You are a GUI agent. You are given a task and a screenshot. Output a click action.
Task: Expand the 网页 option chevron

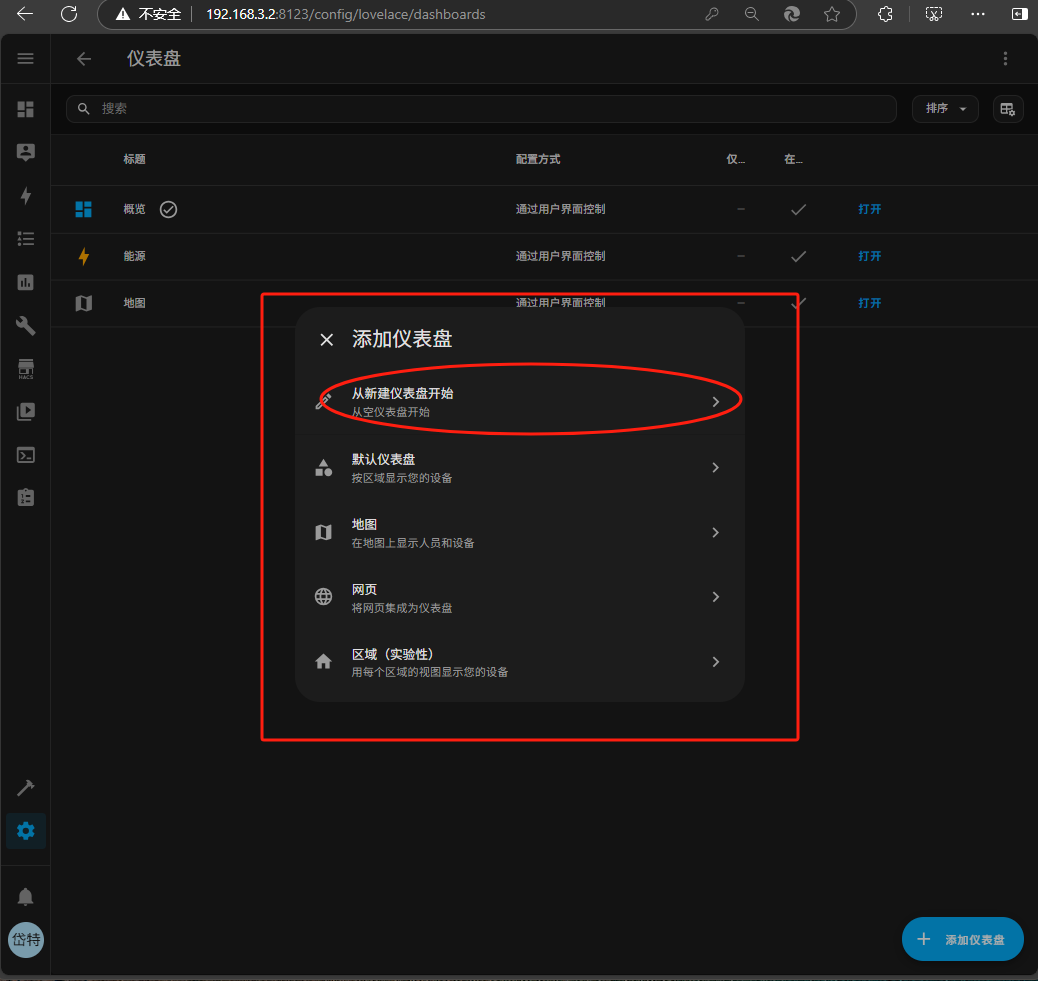715,597
